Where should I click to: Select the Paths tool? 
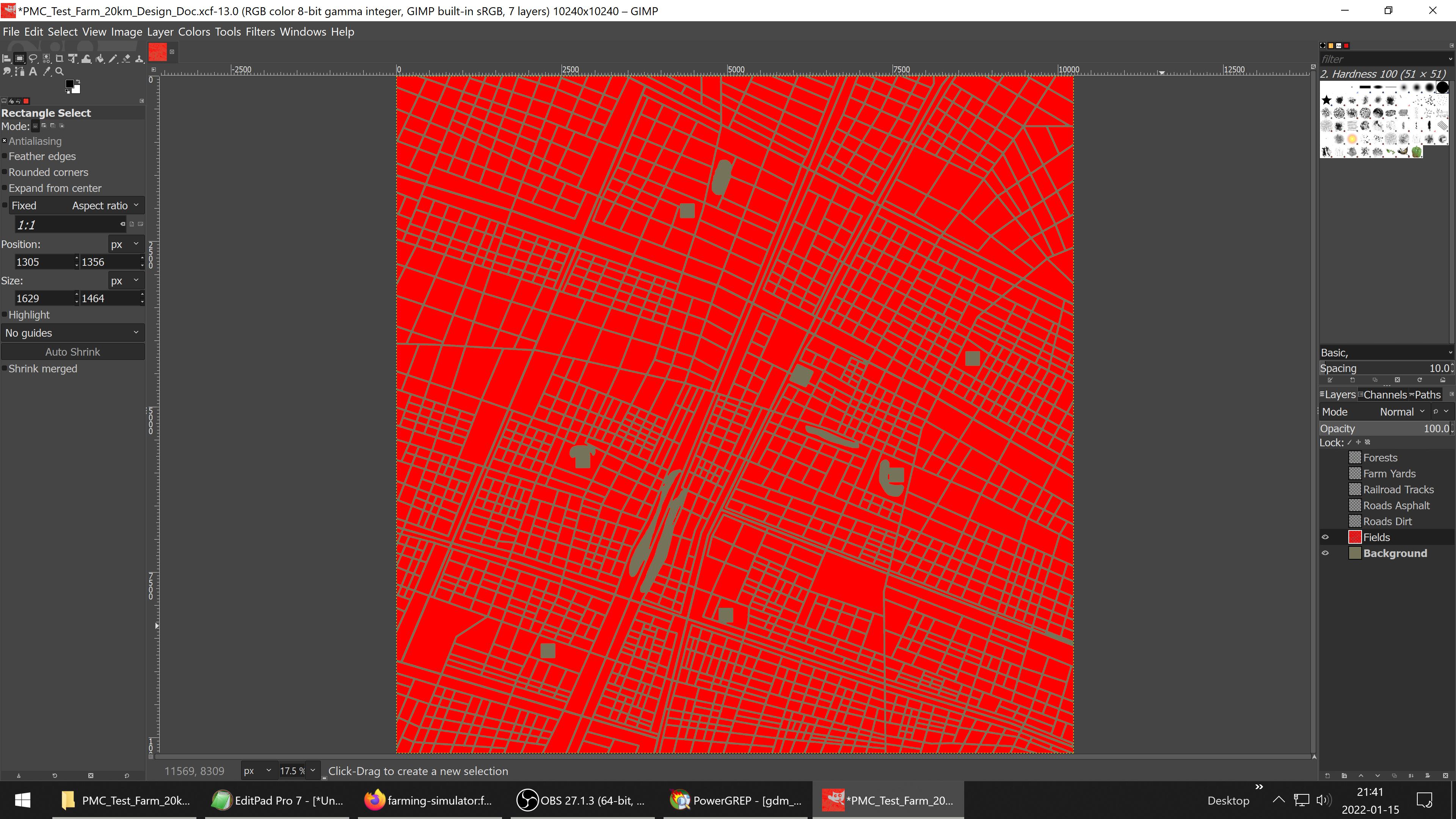pyautogui.click(x=20, y=71)
